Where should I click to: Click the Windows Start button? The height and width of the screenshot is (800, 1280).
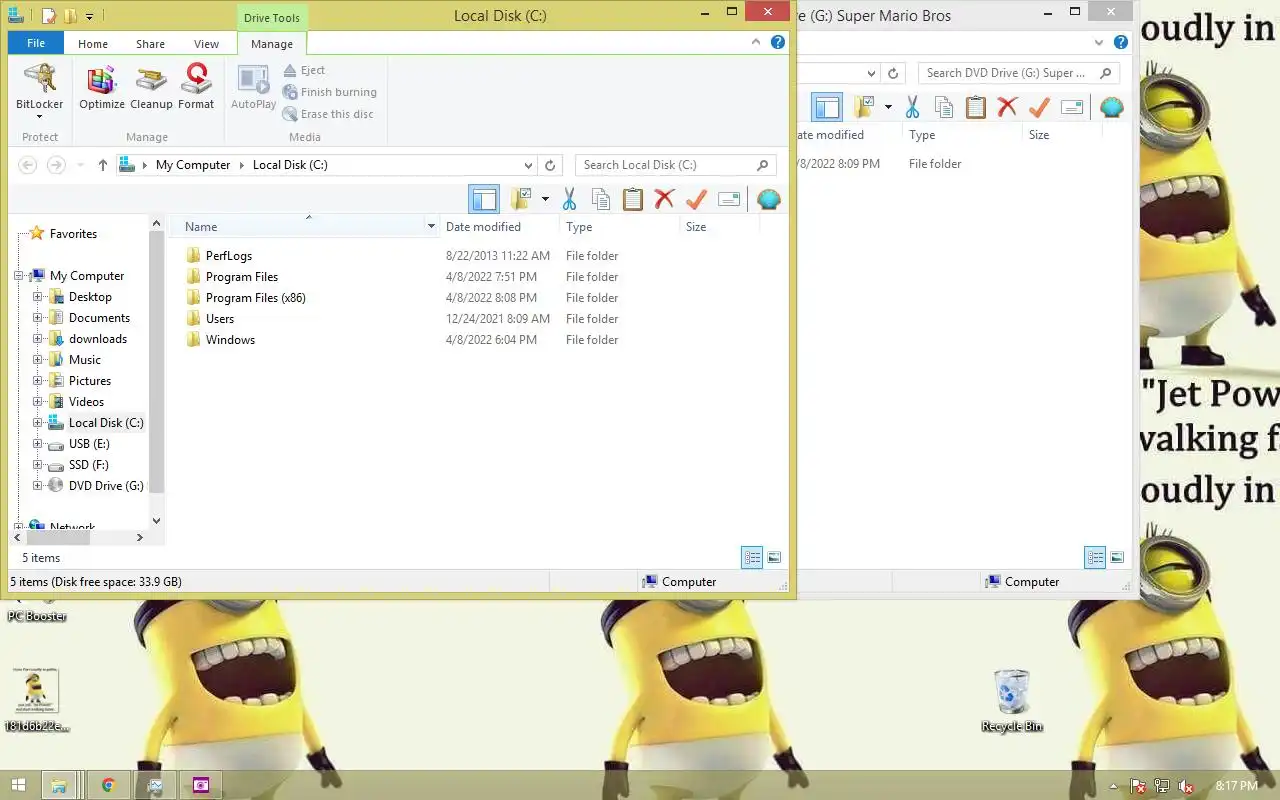click(x=18, y=785)
